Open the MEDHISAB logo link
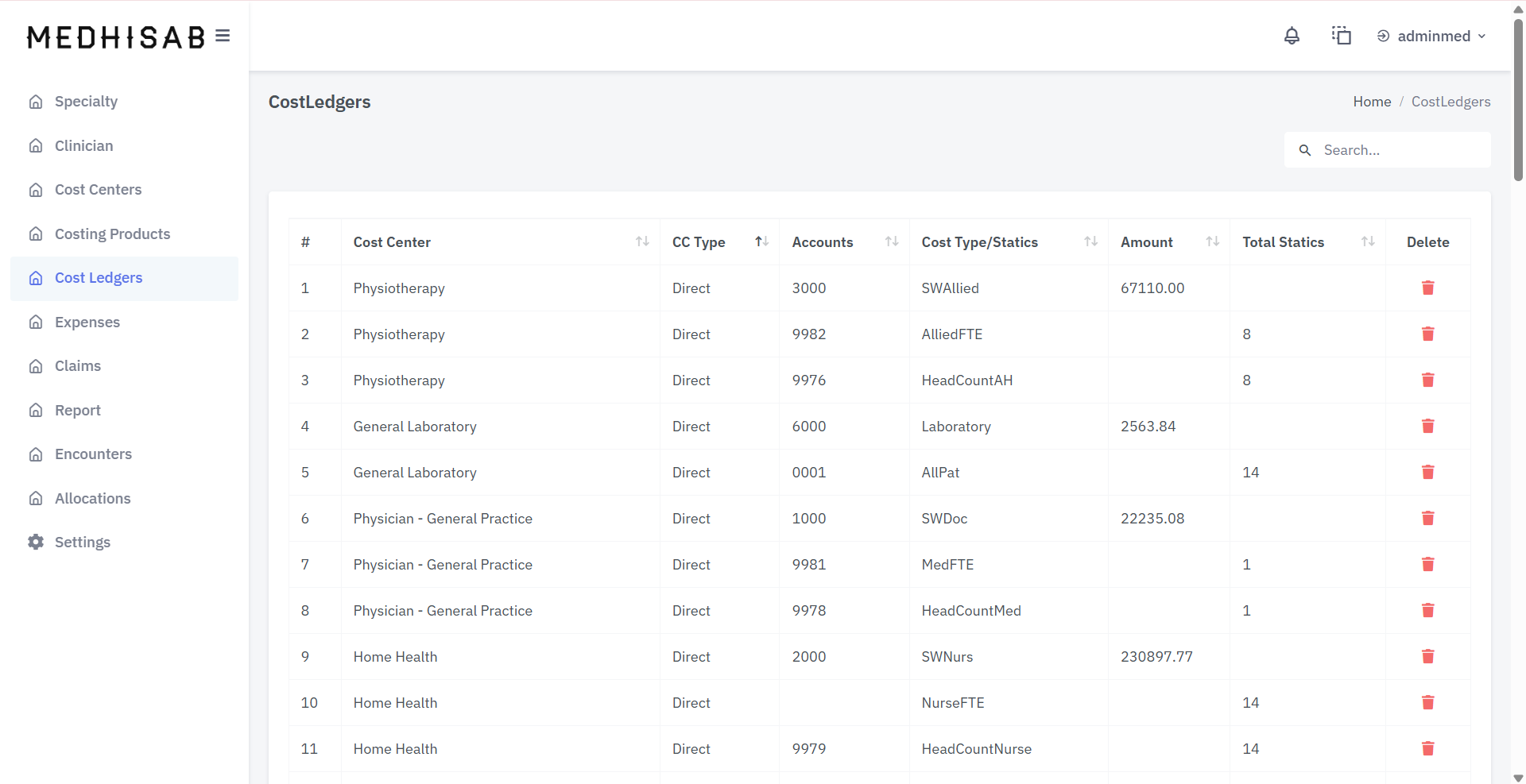Screen dimensions: 1526x784 tap(116, 37)
